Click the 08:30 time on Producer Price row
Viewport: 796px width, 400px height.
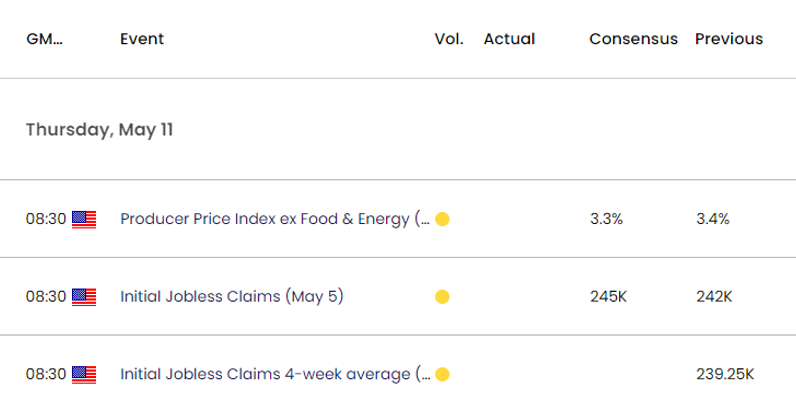[x=46, y=219]
